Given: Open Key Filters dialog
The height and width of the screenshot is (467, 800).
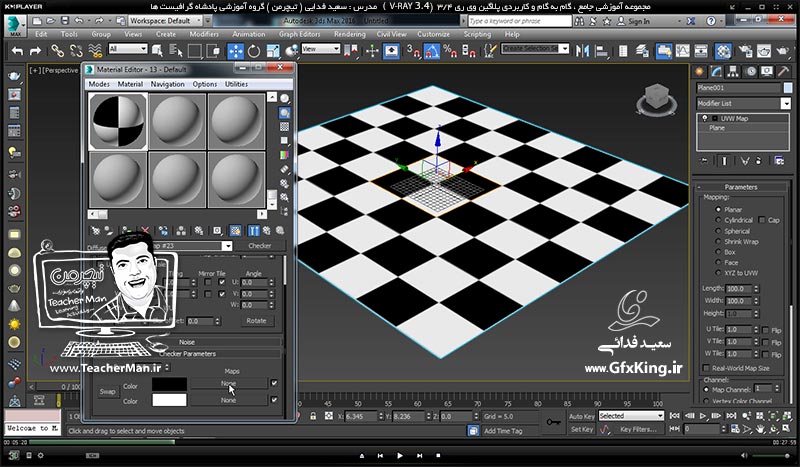Looking at the screenshot, I should point(638,430).
